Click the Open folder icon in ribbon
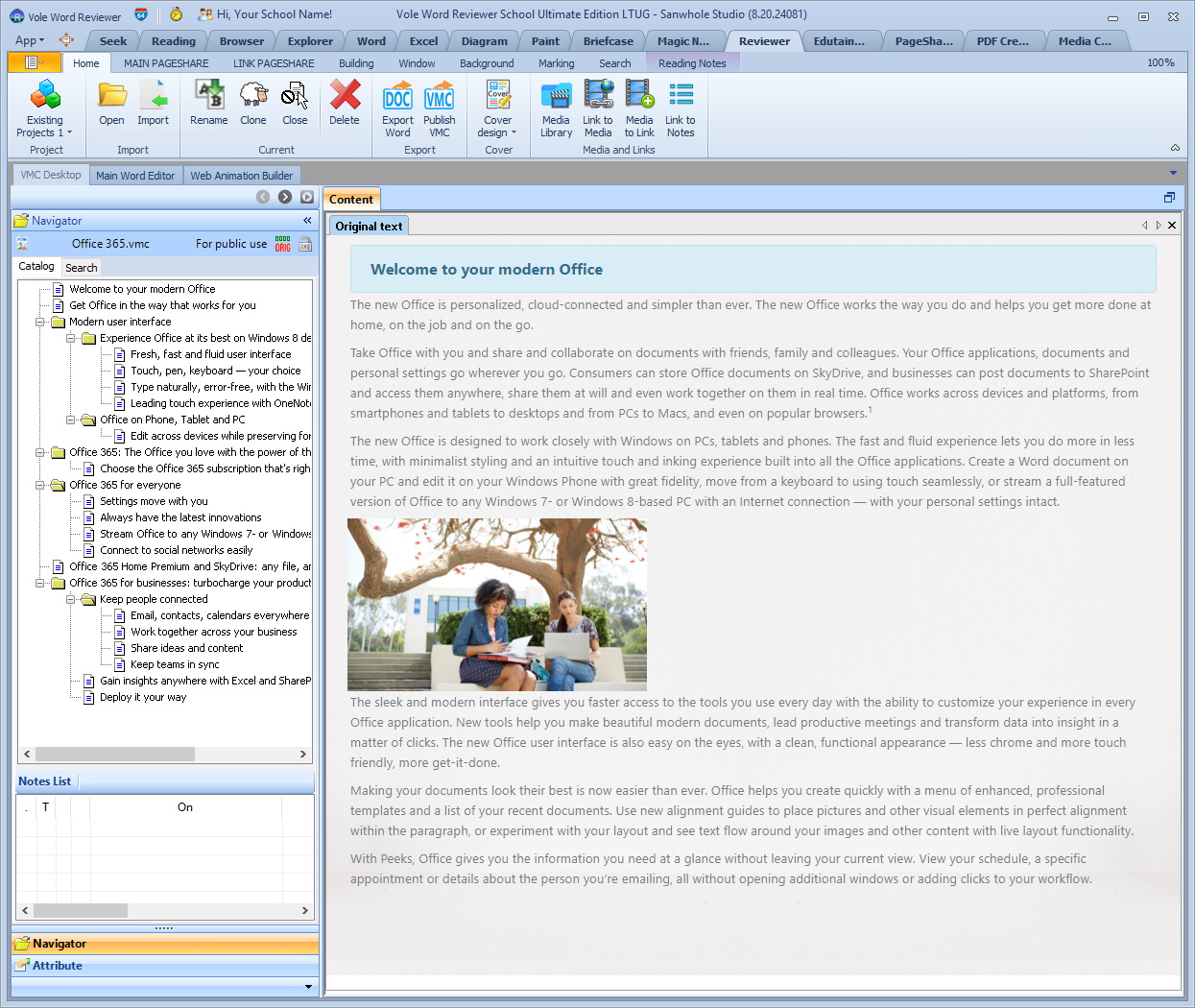1195x1008 pixels. 111,102
